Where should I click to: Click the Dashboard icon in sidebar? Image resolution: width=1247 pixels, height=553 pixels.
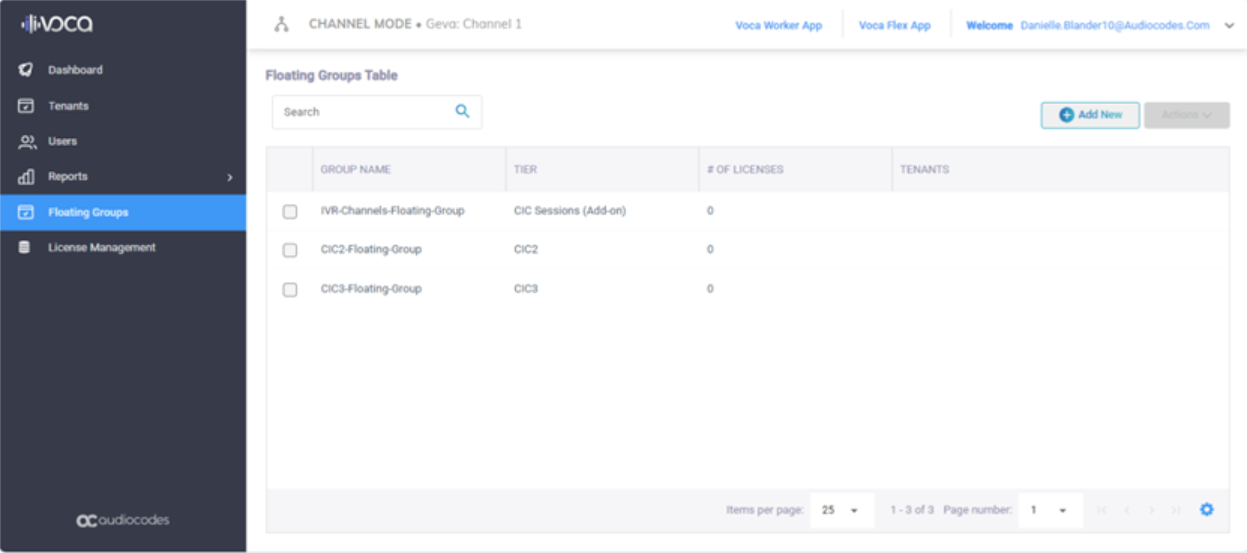pos(27,70)
